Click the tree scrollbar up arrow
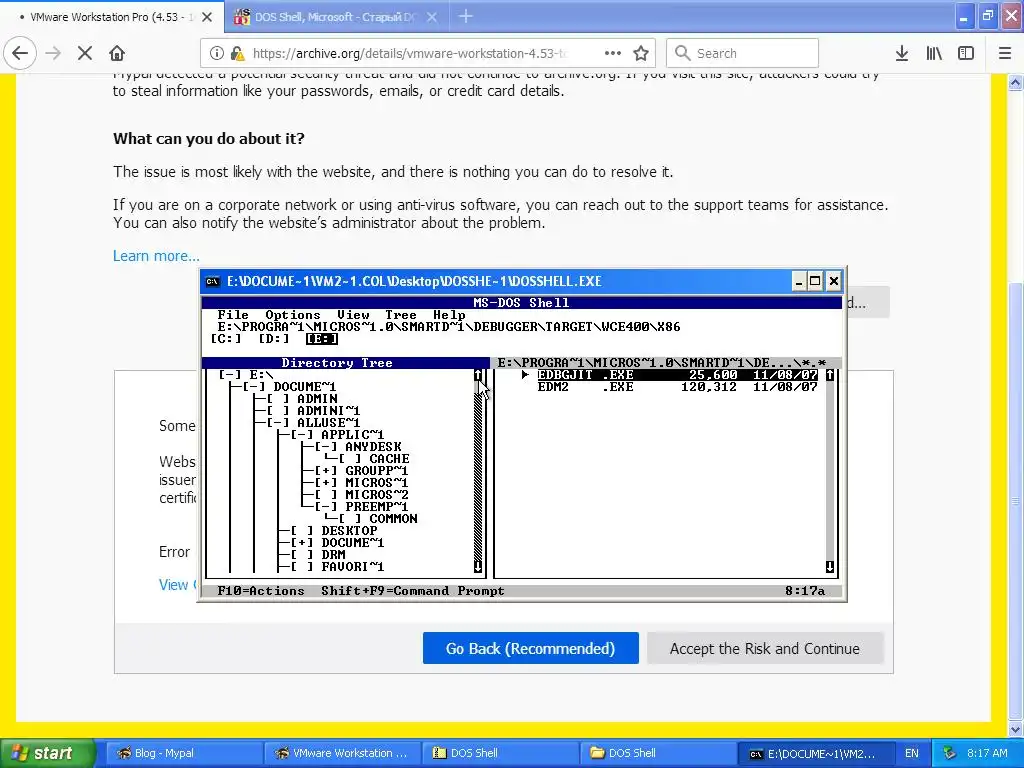 point(478,375)
